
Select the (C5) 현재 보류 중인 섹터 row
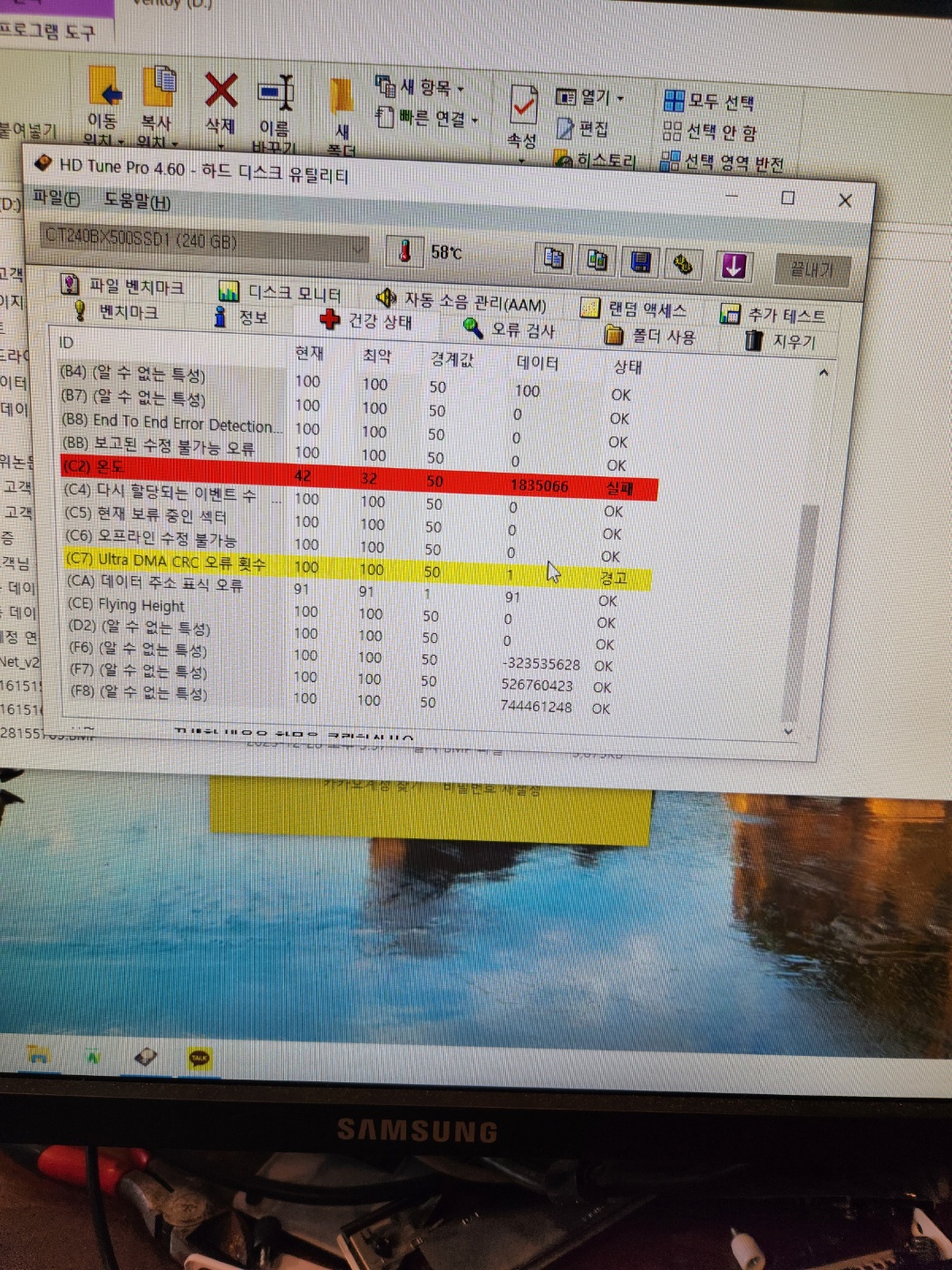pyautogui.click(x=344, y=522)
